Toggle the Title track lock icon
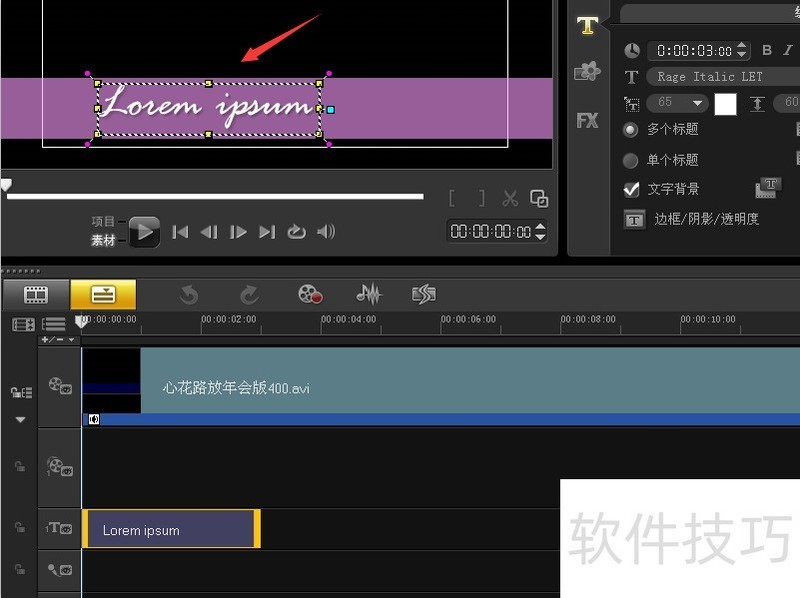 click(19, 527)
